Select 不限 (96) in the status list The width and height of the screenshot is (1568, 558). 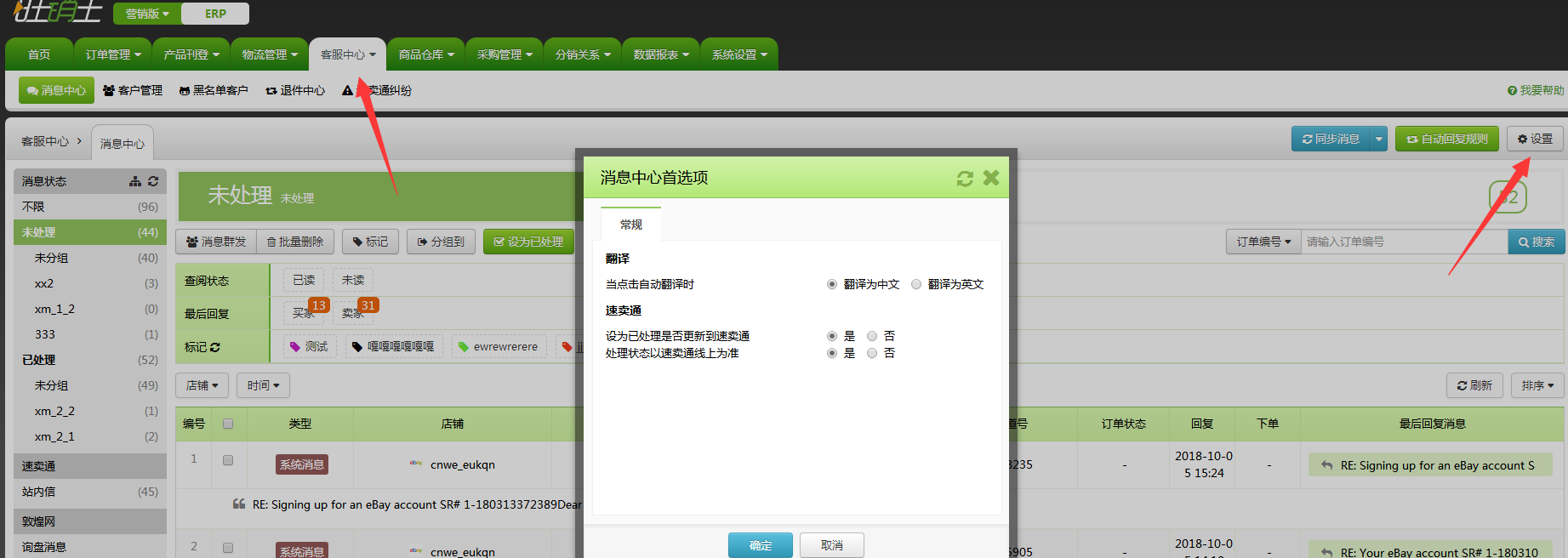(x=90, y=207)
